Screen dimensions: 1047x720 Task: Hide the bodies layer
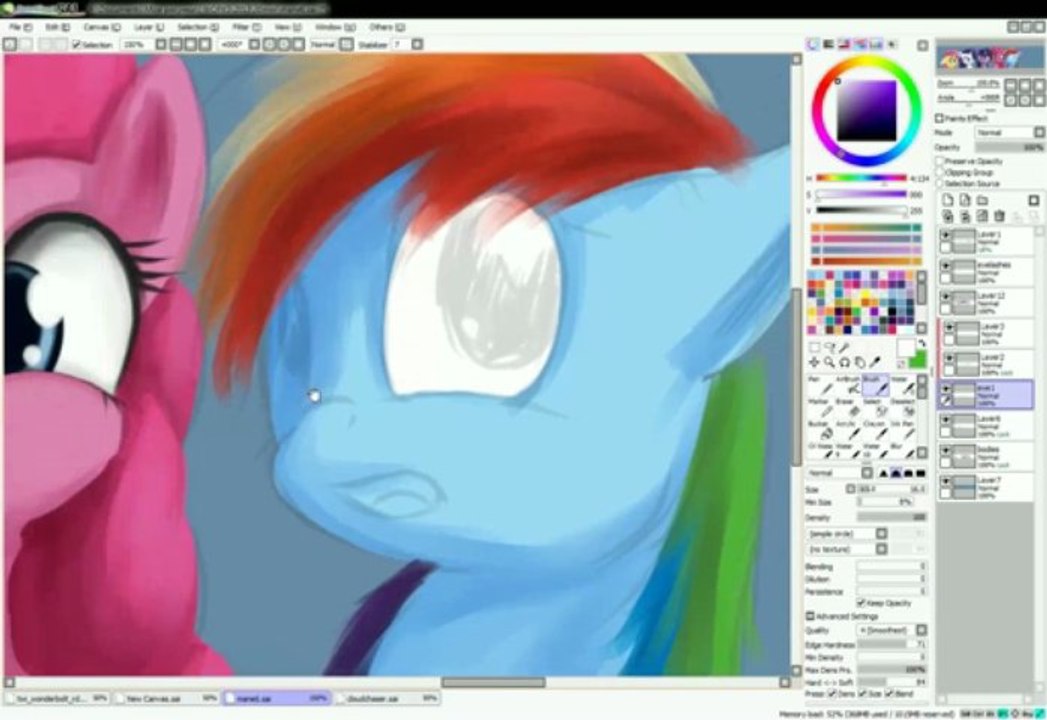coord(946,451)
